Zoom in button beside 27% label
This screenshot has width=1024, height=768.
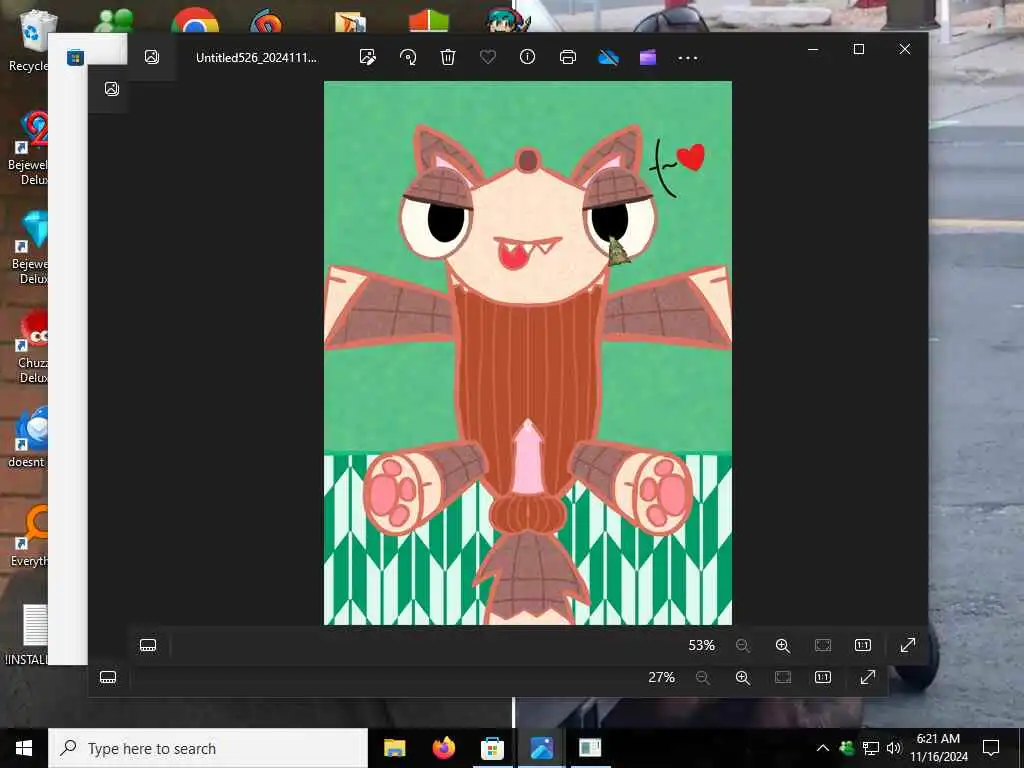click(x=743, y=677)
